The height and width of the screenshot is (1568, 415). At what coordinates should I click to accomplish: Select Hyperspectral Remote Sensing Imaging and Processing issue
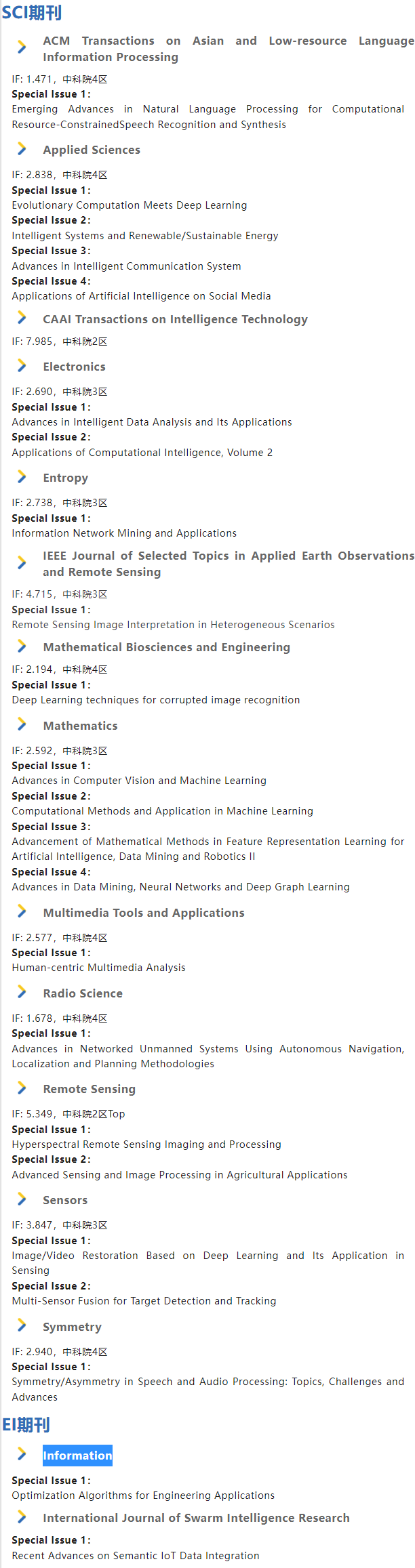(146, 1144)
